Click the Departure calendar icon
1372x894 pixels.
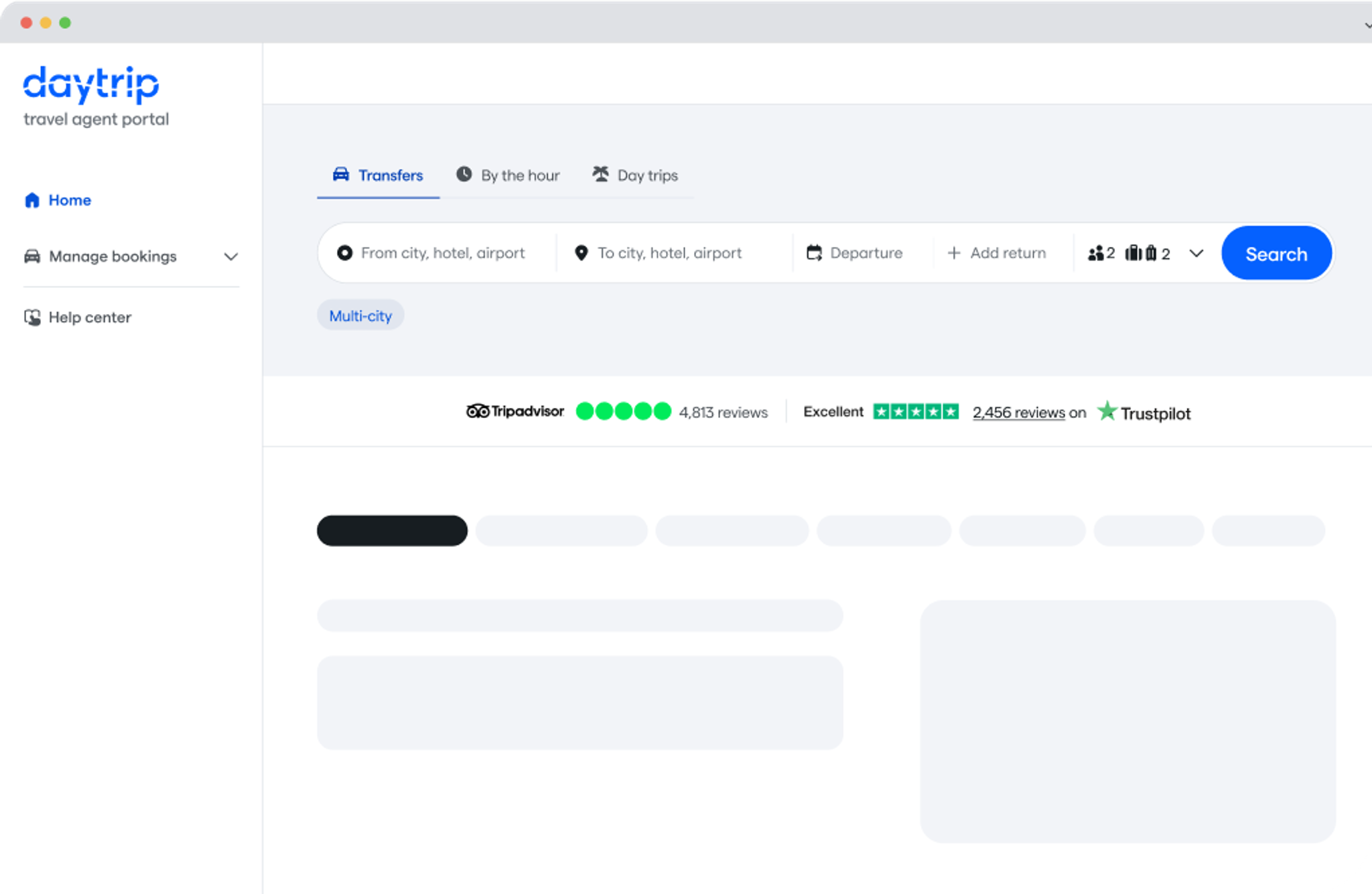point(814,253)
